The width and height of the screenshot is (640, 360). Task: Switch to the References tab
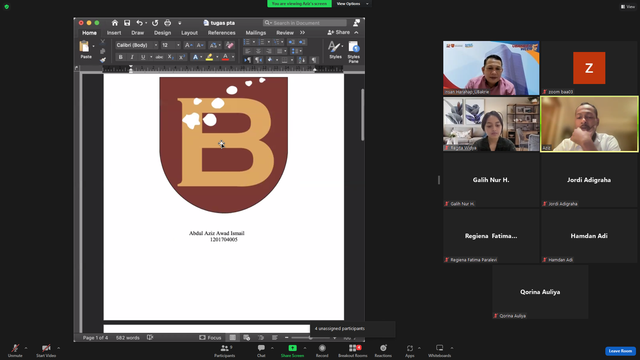pyautogui.click(x=222, y=33)
